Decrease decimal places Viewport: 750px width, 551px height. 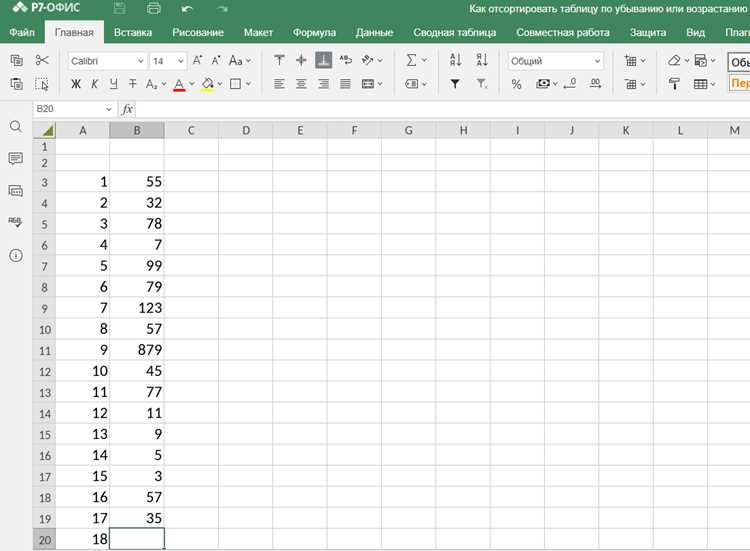coord(570,84)
